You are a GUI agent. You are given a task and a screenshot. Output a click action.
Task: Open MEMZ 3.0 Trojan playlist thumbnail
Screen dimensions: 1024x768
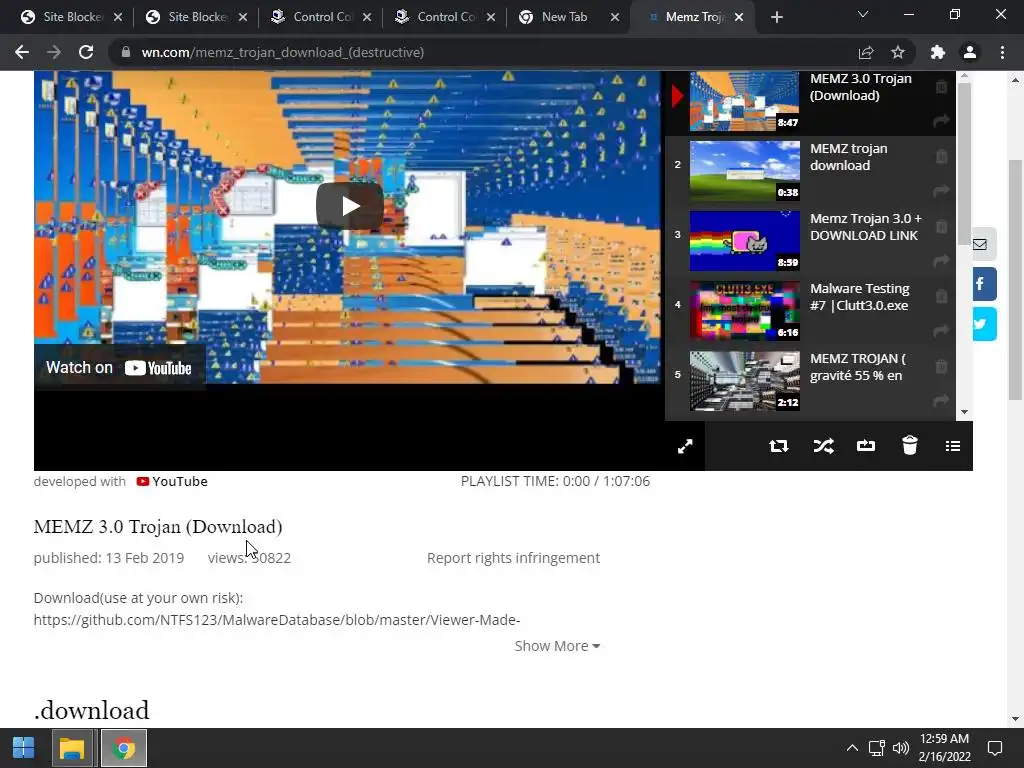744,101
